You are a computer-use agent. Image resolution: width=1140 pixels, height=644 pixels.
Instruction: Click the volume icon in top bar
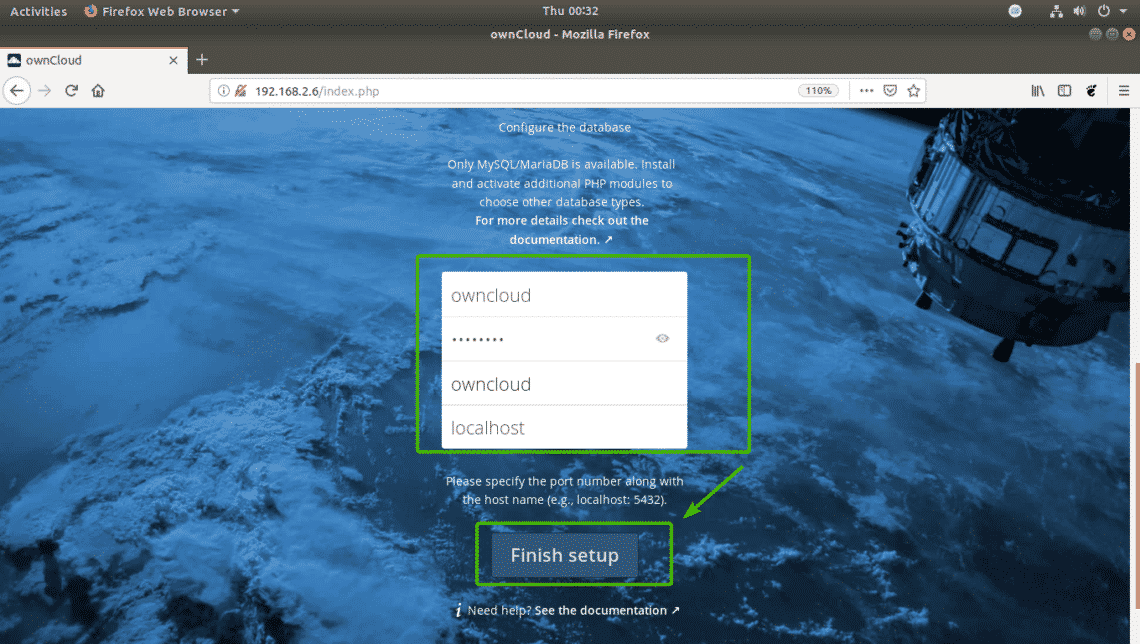coord(1080,11)
